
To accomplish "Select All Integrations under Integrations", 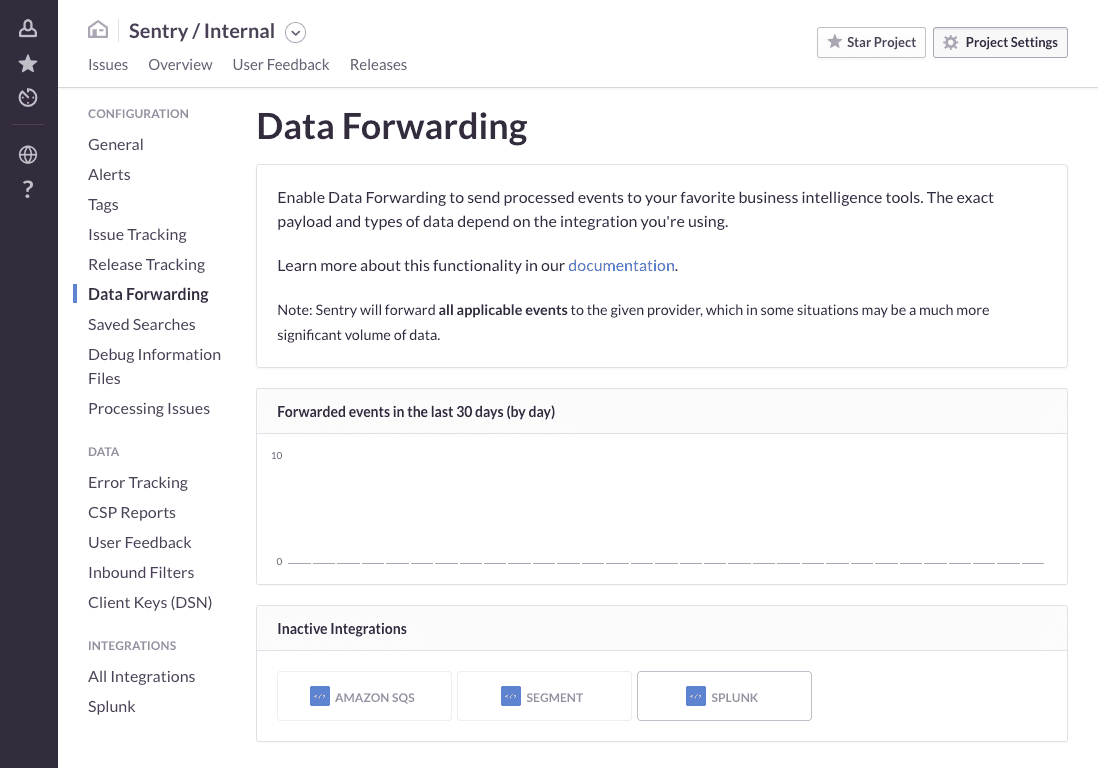I will coord(142,676).
